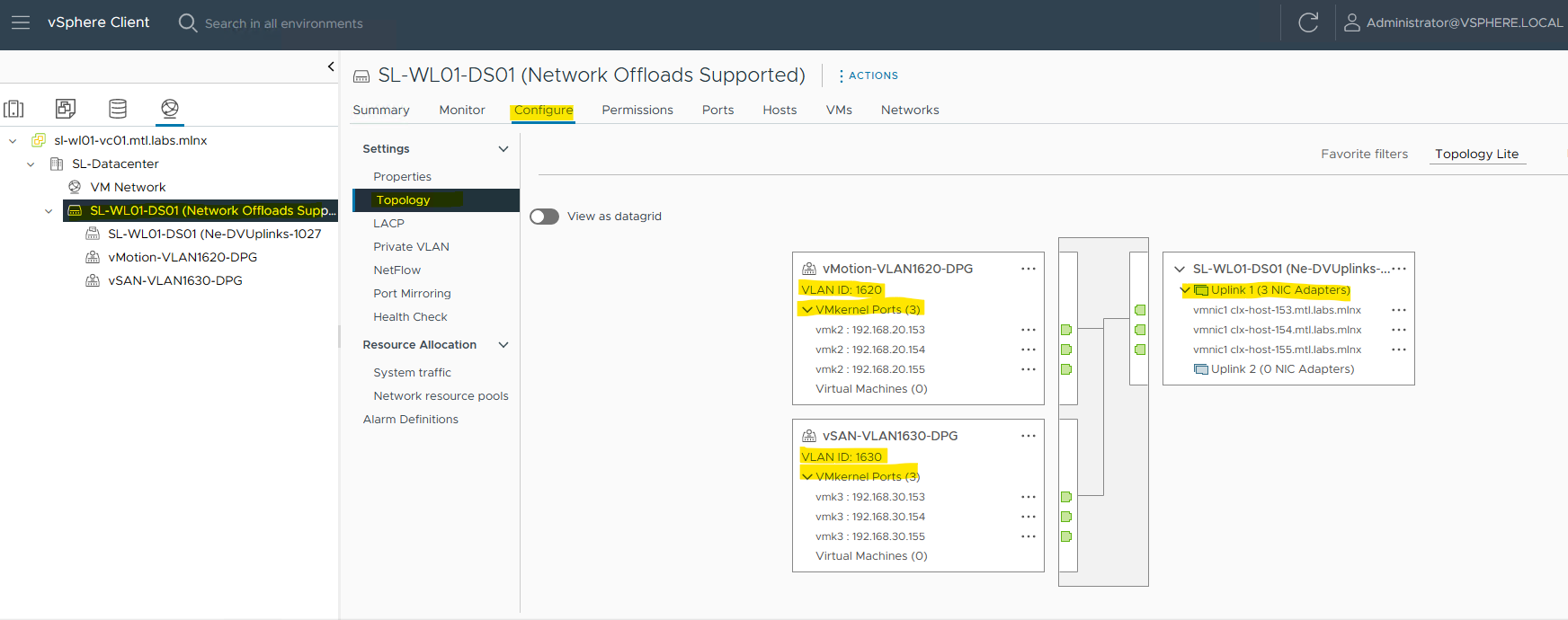Screen dimensions: 1568x620
Task: Open options for vmk2 192.168.20.154
Action: pyautogui.click(x=1029, y=350)
